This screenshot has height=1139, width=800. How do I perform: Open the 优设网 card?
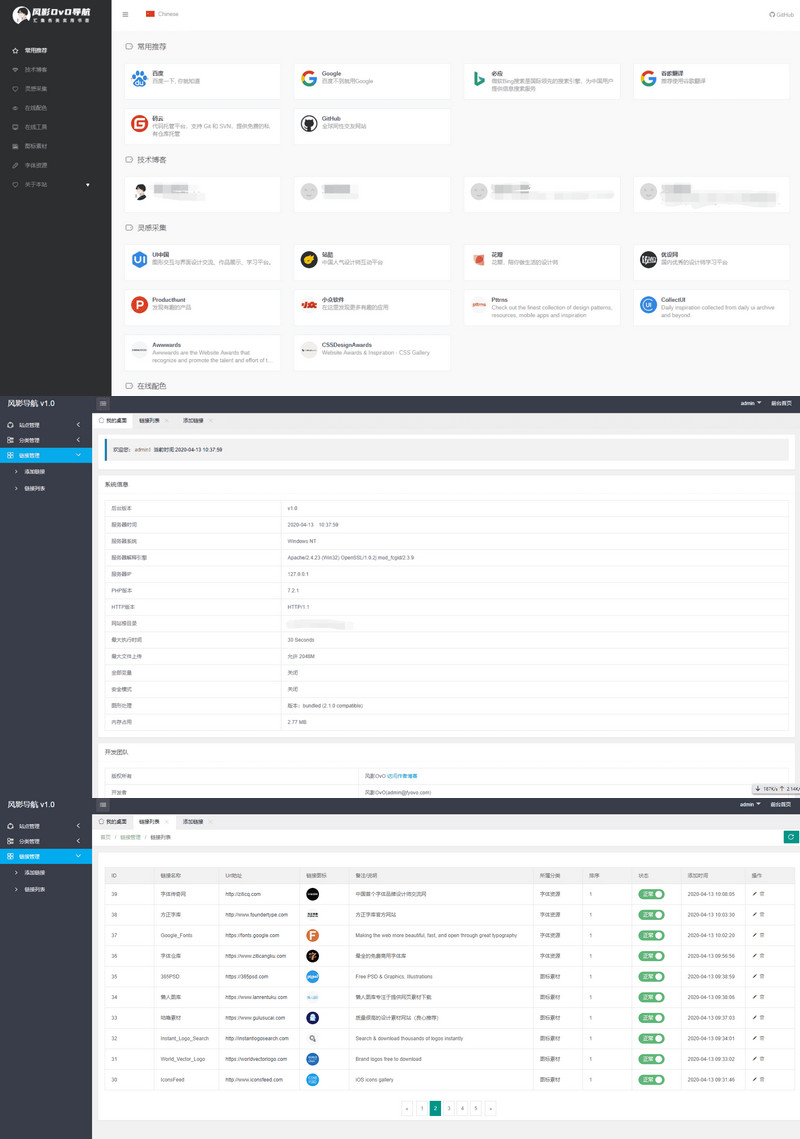[711, 262]
